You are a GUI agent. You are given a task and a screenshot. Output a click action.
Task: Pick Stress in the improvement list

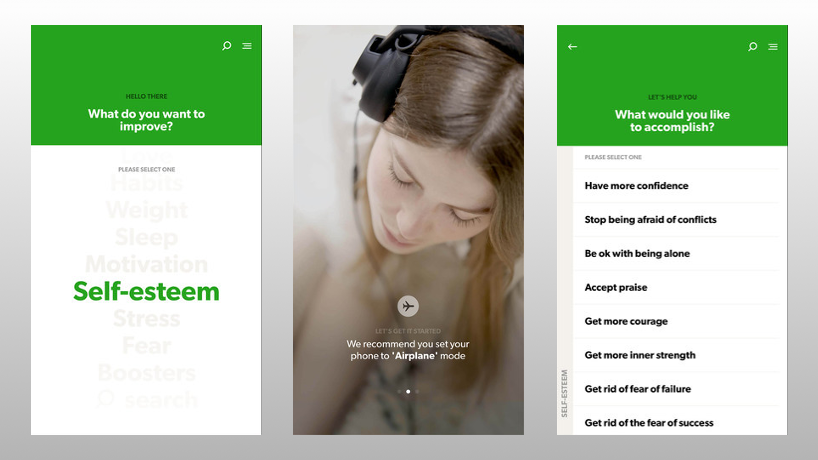[146, 319]
